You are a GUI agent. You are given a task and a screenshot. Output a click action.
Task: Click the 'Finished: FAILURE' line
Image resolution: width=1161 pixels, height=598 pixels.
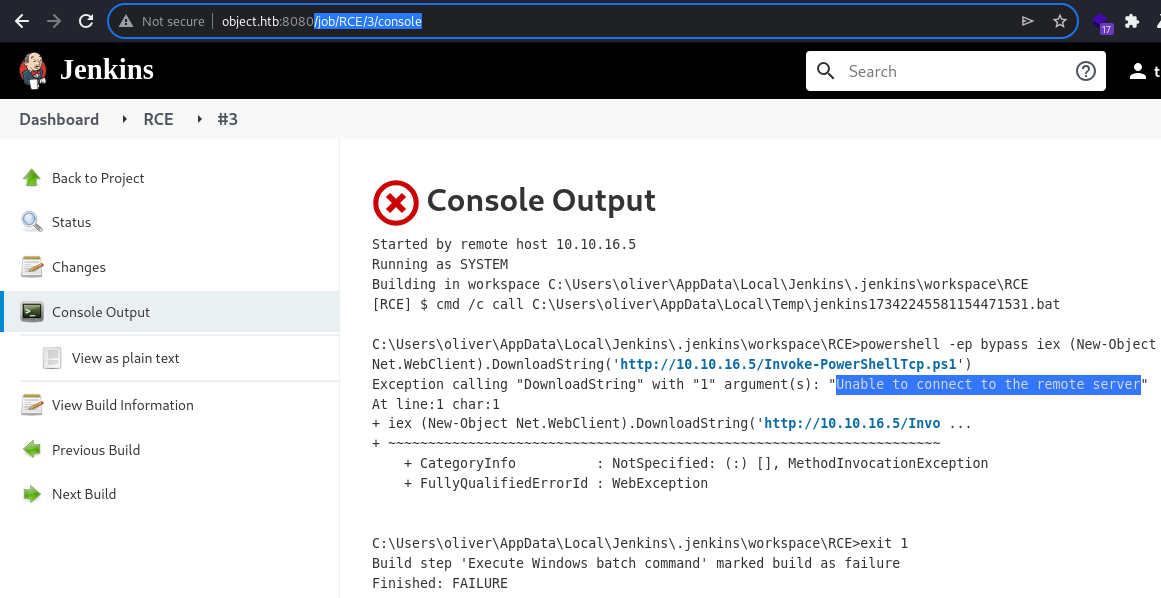[x=440, y=583]
